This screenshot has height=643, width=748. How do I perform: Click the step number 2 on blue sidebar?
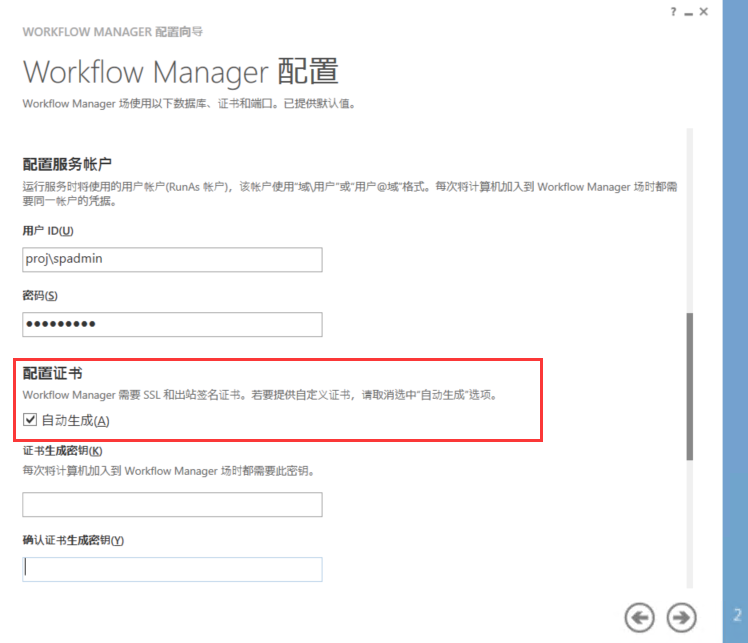738,615
